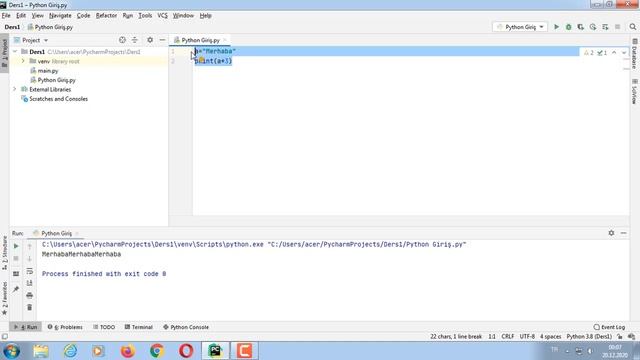Stop process in Run panel
The height and width of the screenshot is (360, 640).
click(x=16, y=259)
